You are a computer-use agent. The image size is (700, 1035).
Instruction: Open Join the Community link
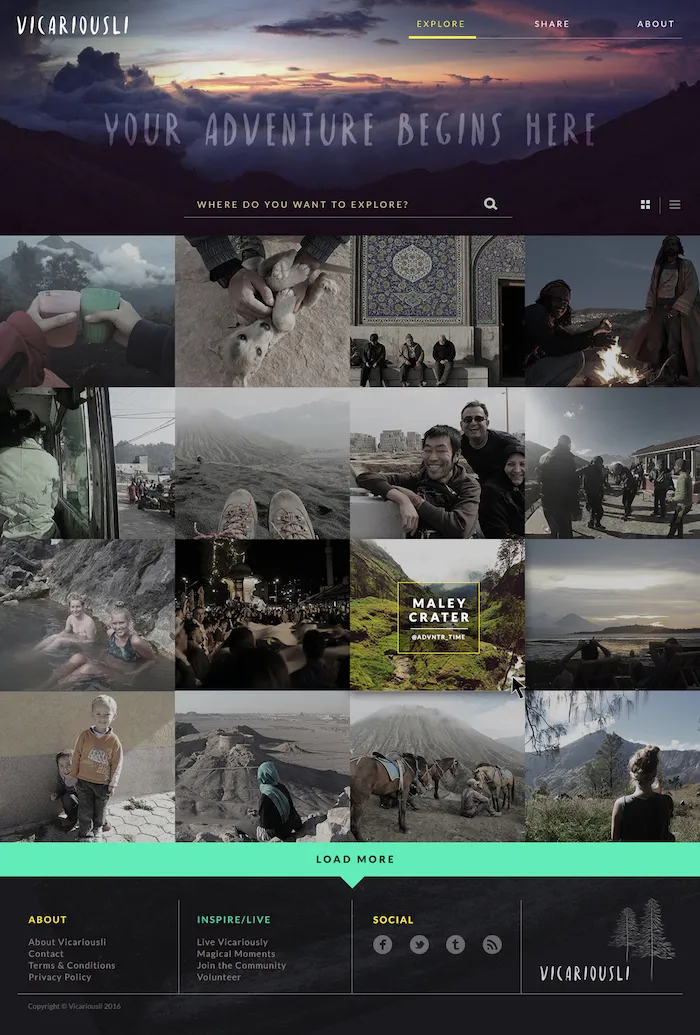[241, 965]
